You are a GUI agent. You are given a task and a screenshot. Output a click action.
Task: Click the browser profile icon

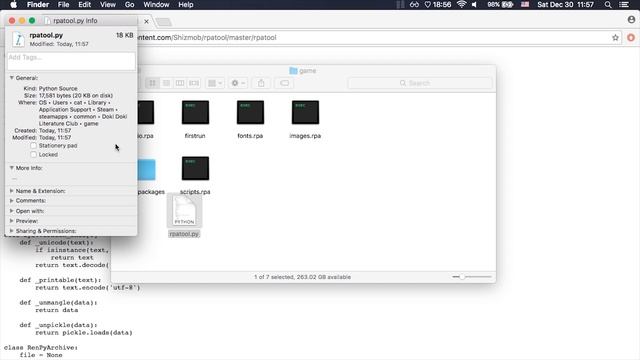coord(631,20)
